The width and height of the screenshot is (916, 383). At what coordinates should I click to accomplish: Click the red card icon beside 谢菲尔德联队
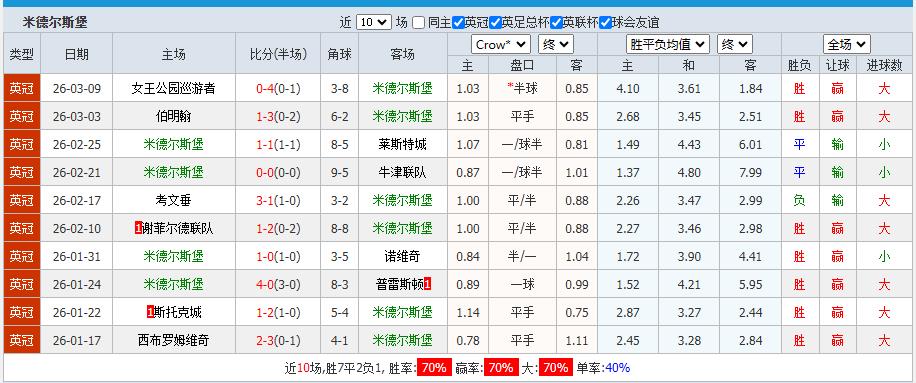138,228
